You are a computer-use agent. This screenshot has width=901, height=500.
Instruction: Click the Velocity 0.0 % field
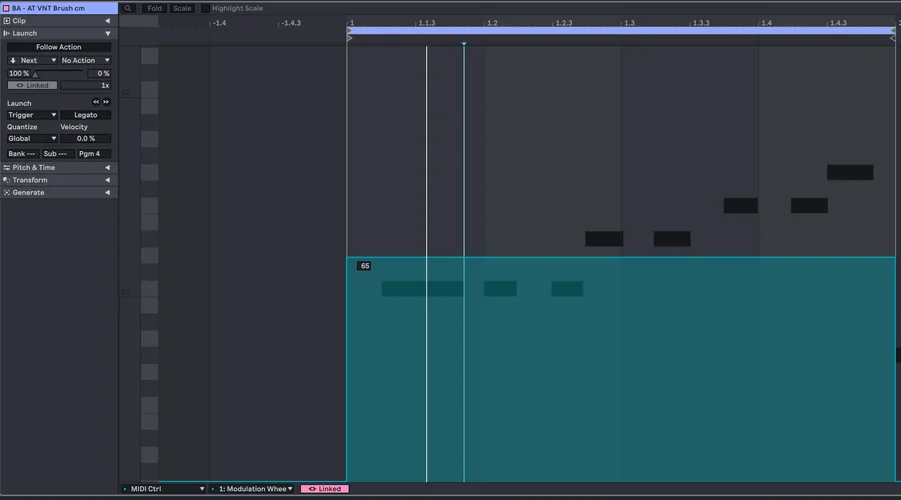click(86, 139)
